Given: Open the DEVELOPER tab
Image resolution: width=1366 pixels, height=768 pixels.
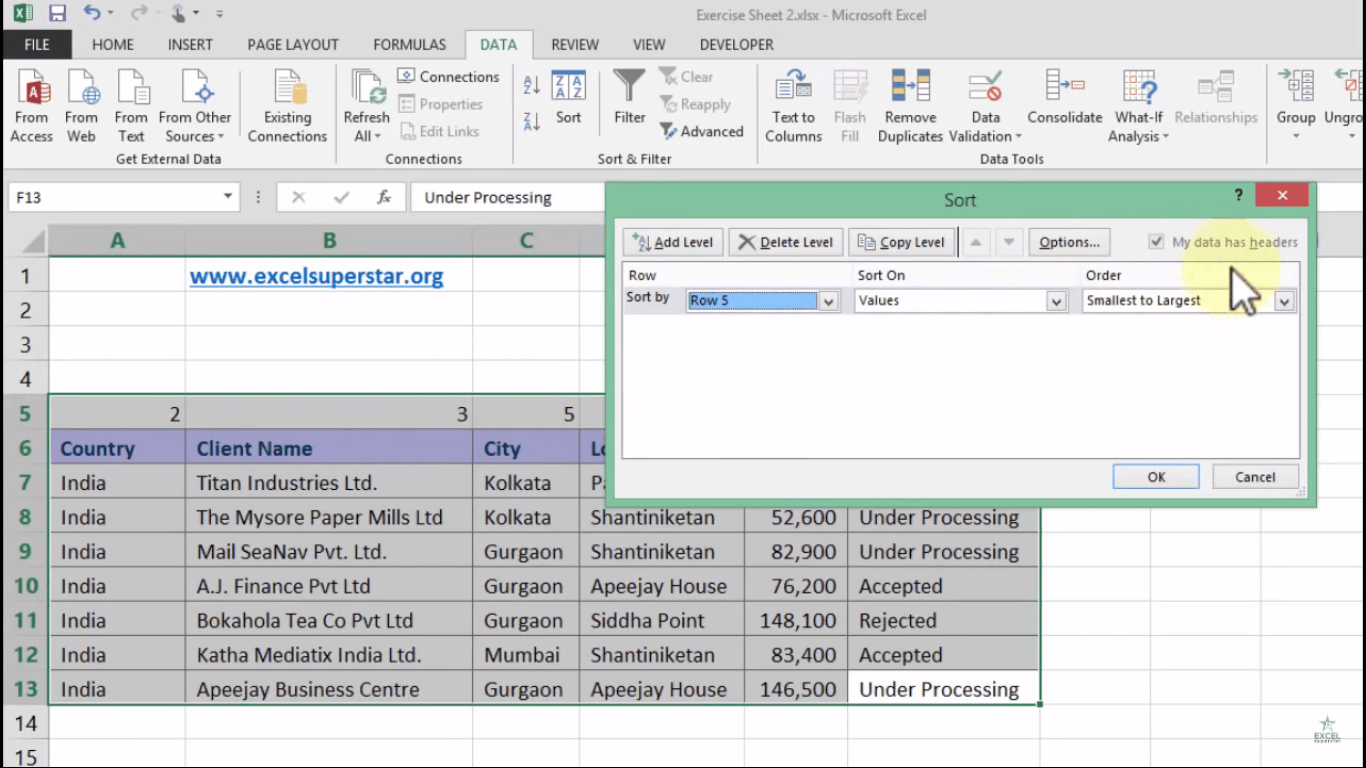Looking at the screenshot, I should pos(736,44).
